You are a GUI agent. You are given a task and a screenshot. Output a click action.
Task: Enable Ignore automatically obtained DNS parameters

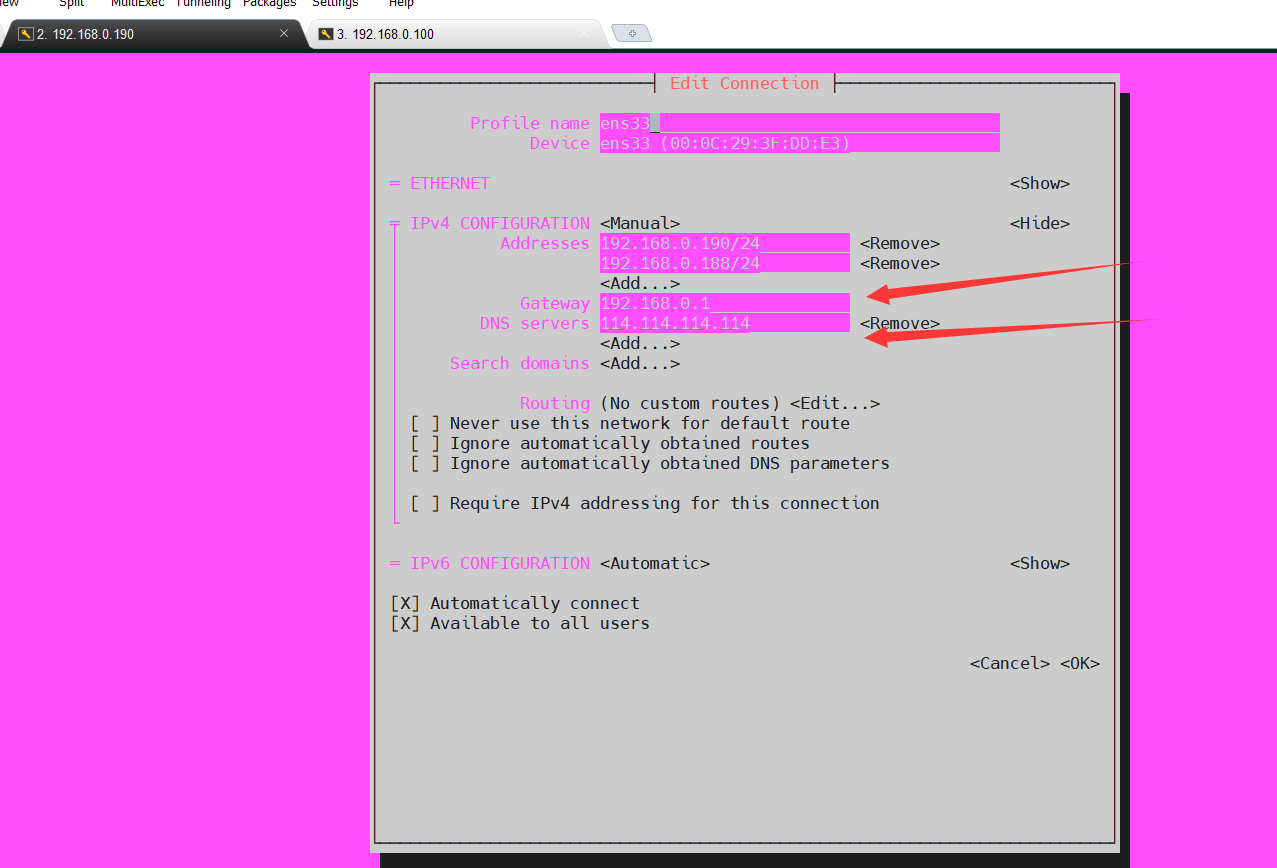[x=425, y=463]
